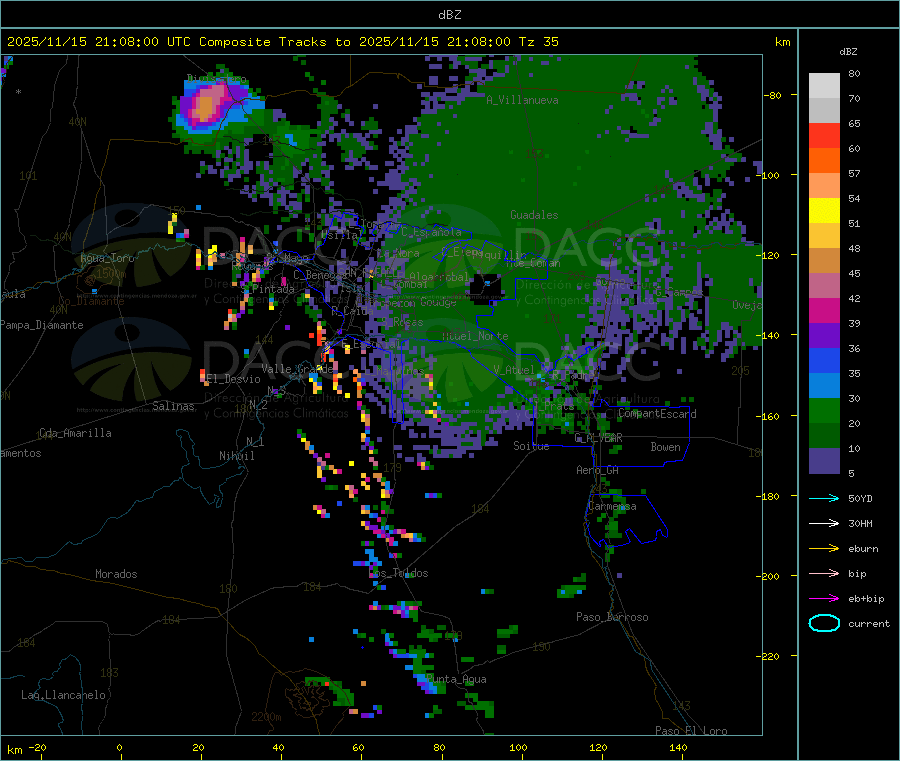
Task: Click the 'Soitue' map label
Action: (531, 446)
